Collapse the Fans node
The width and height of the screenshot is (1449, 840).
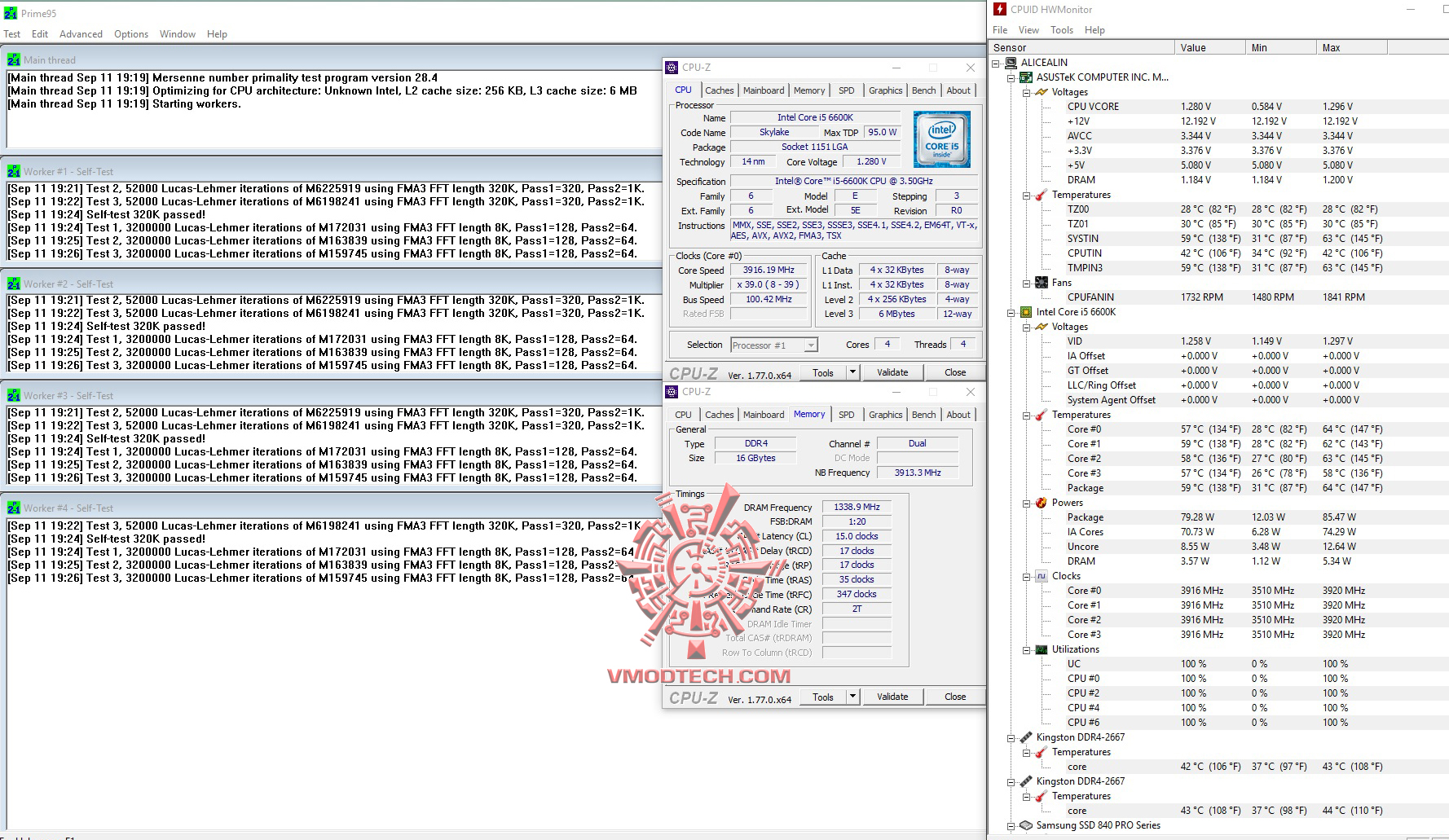click(1027, 283)
